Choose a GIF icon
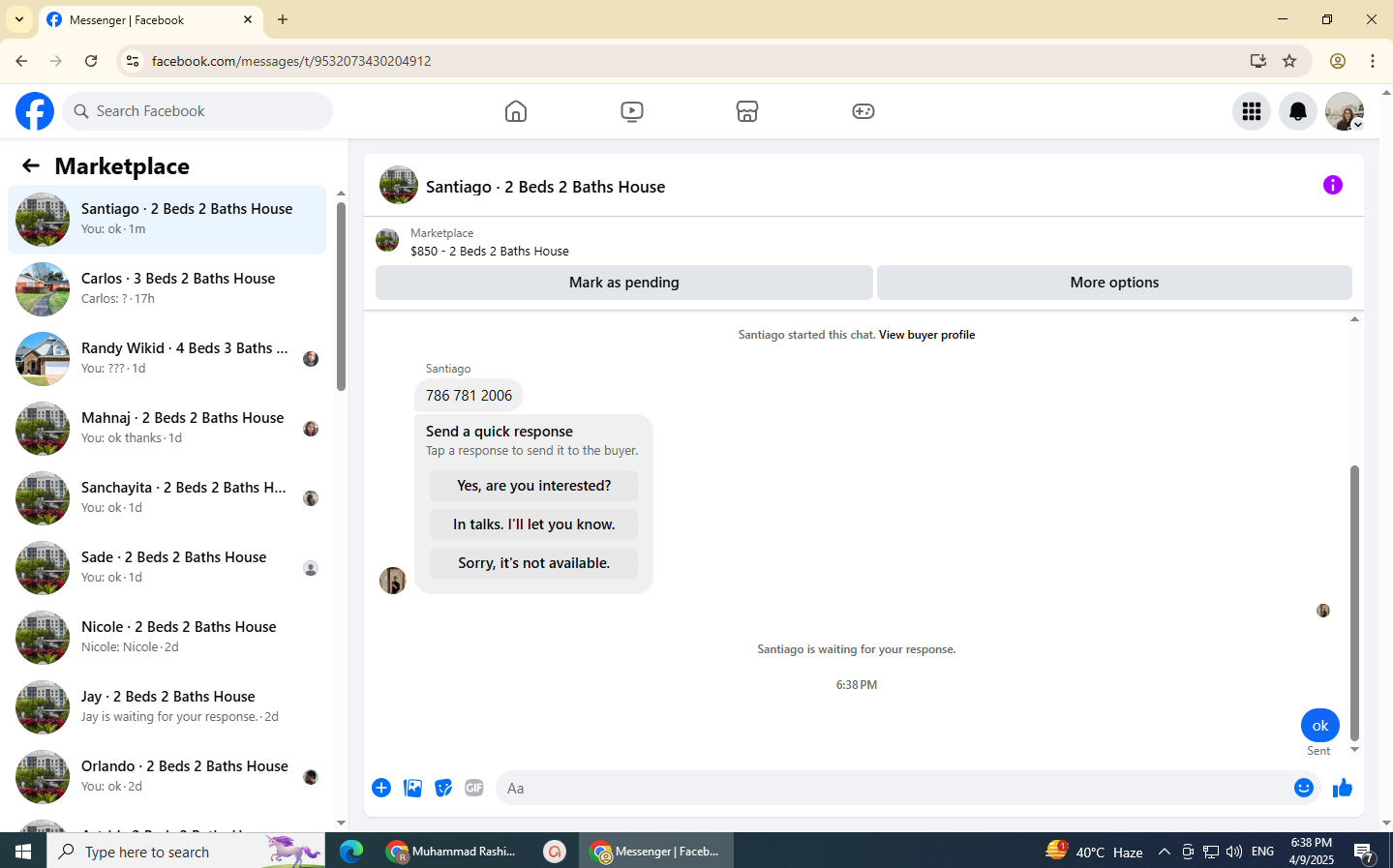Viewport: 1393px width, 868px height. tap(474, 788)
